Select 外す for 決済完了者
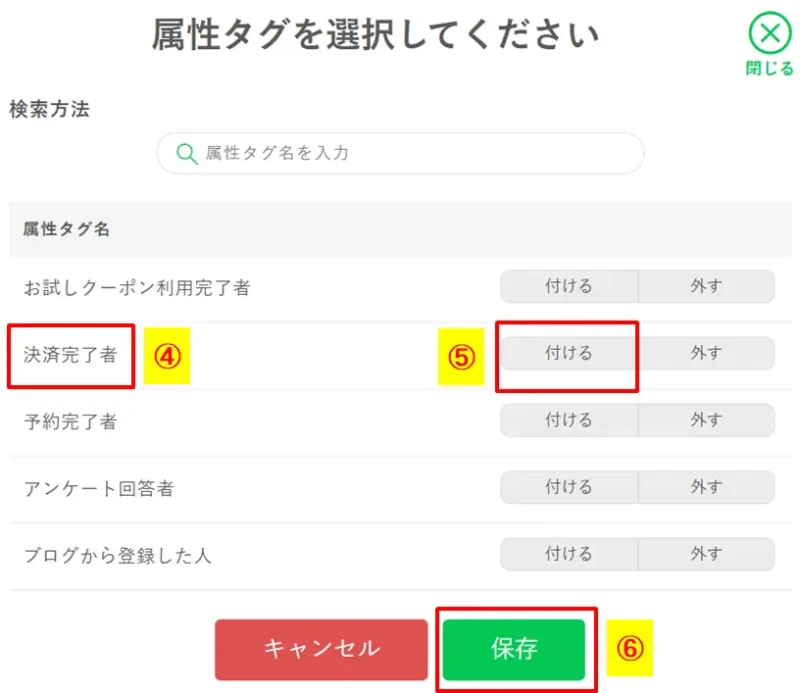800x693 pixels. [707, 353]
